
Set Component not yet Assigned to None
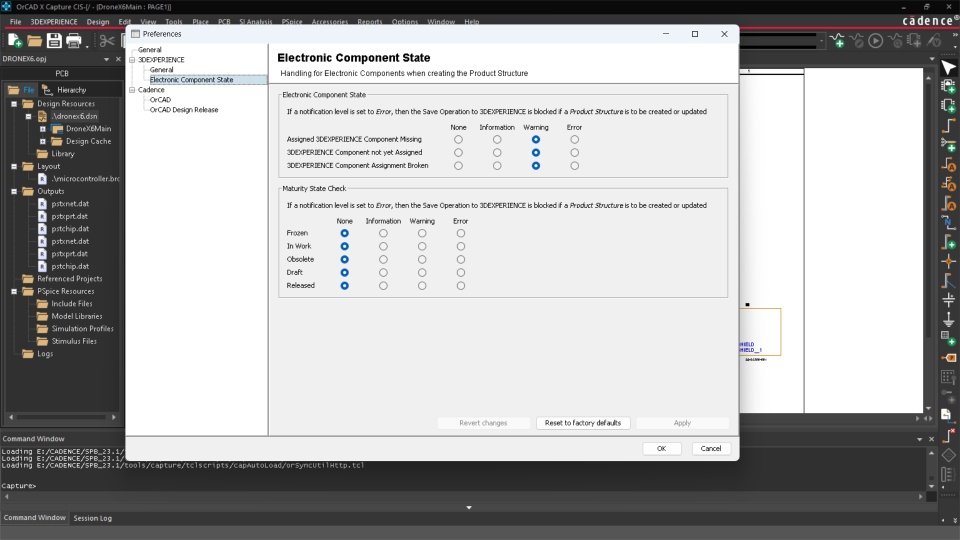[x=458, y=152]
